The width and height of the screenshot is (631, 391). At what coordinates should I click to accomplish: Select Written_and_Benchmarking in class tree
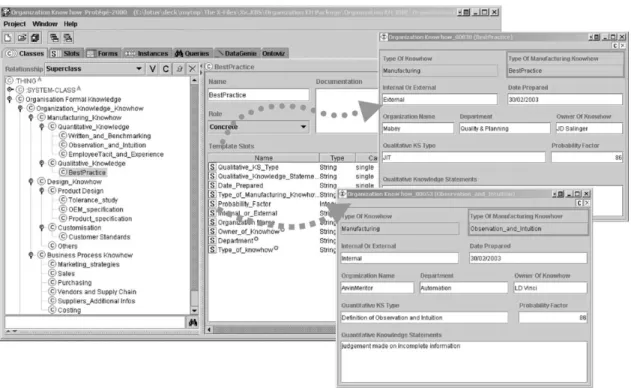click(109, 136)
